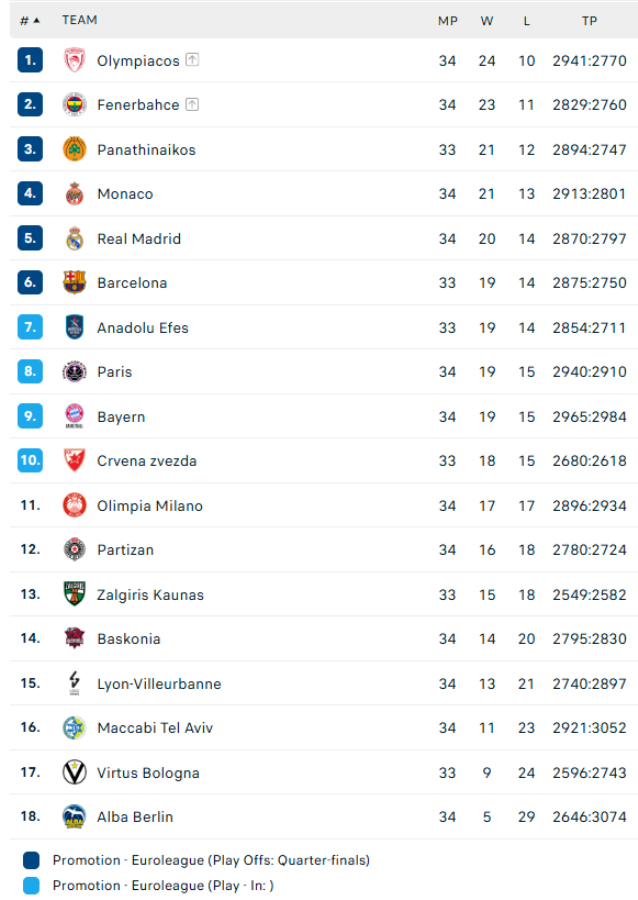Screen dimensions: 638x900
Task: Select the Real Madrid crest
Action: pos(74,239)
